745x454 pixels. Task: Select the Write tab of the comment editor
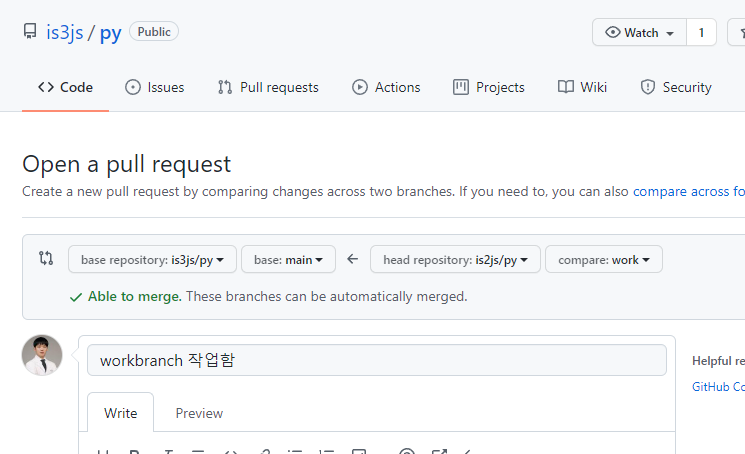pyautogui.click(x=121, y=413)
